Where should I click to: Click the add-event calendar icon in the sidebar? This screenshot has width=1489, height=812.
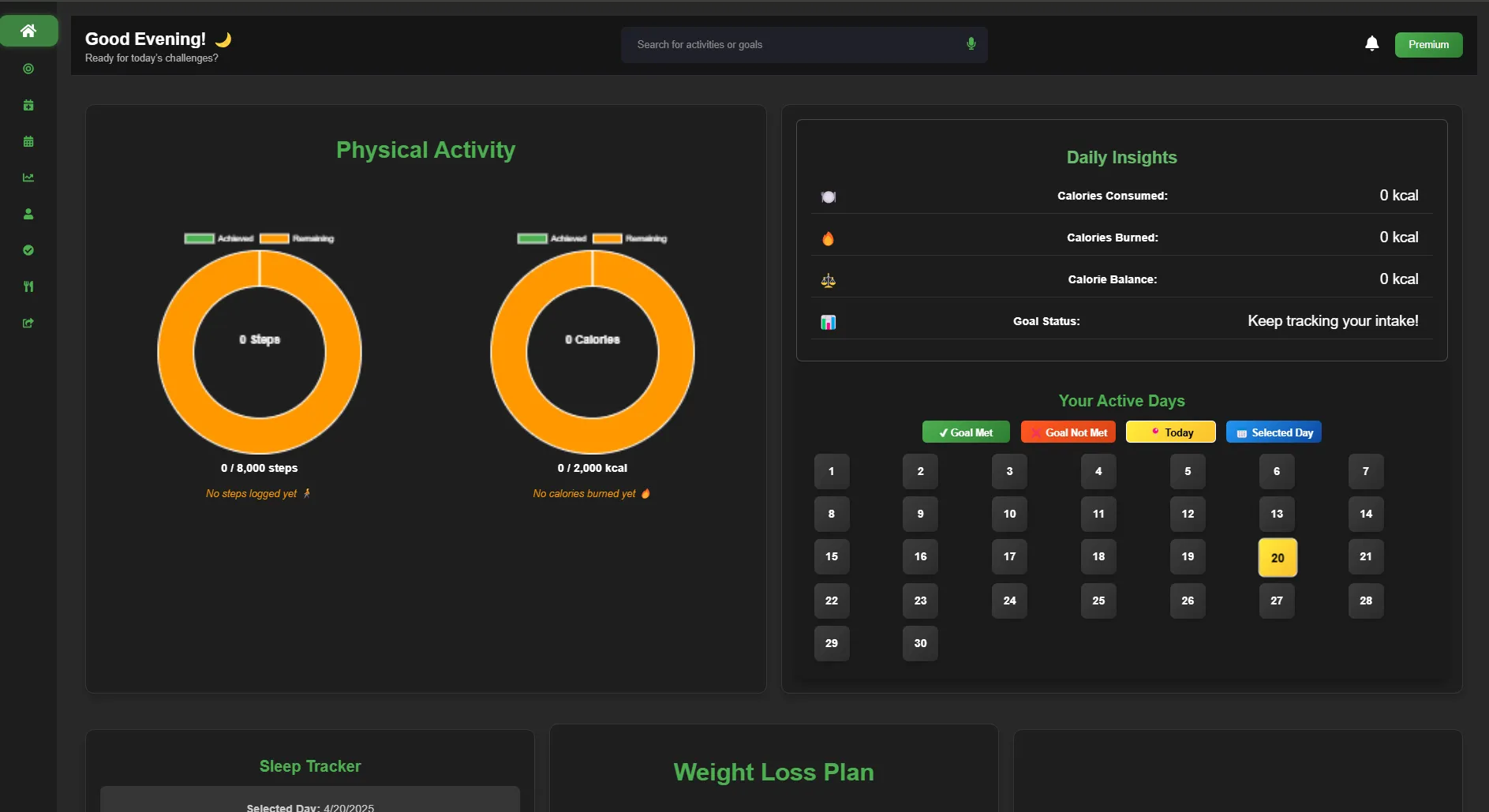click(28, 105)
